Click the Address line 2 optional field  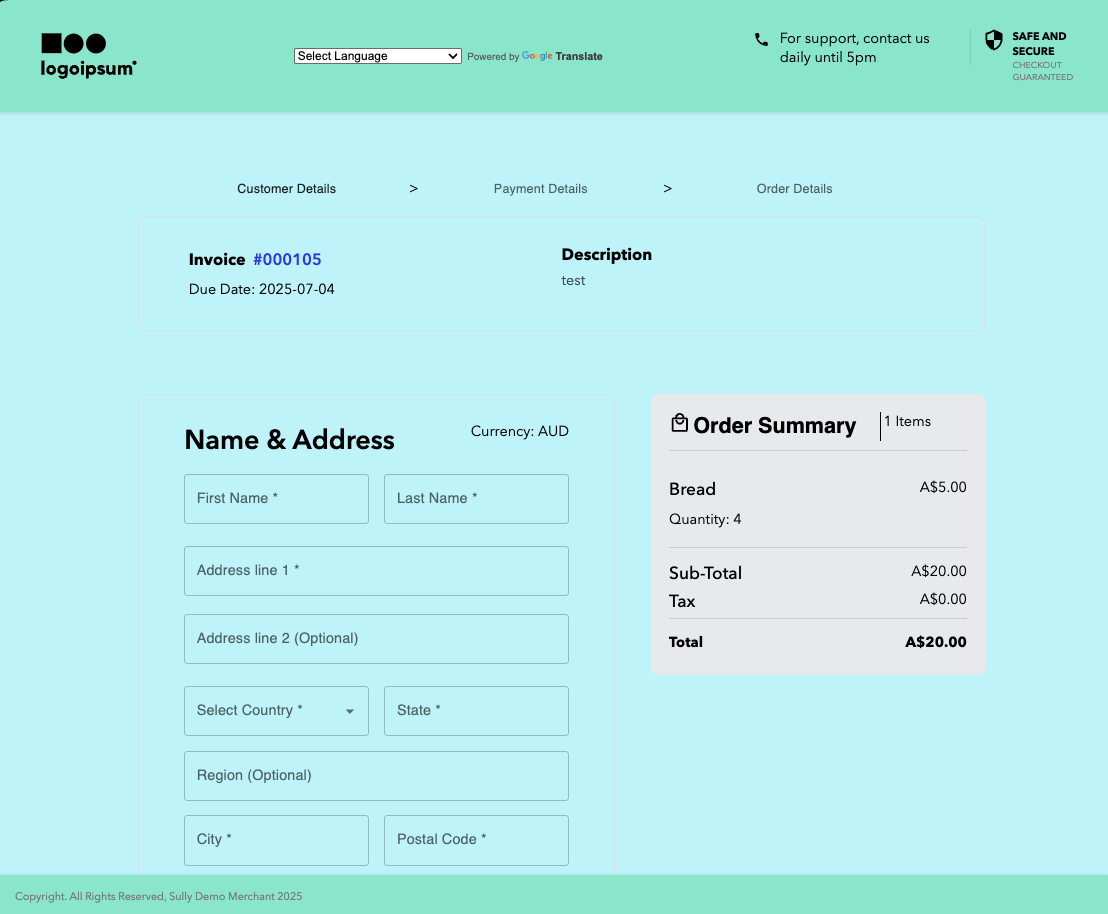(x=376, y=639)
